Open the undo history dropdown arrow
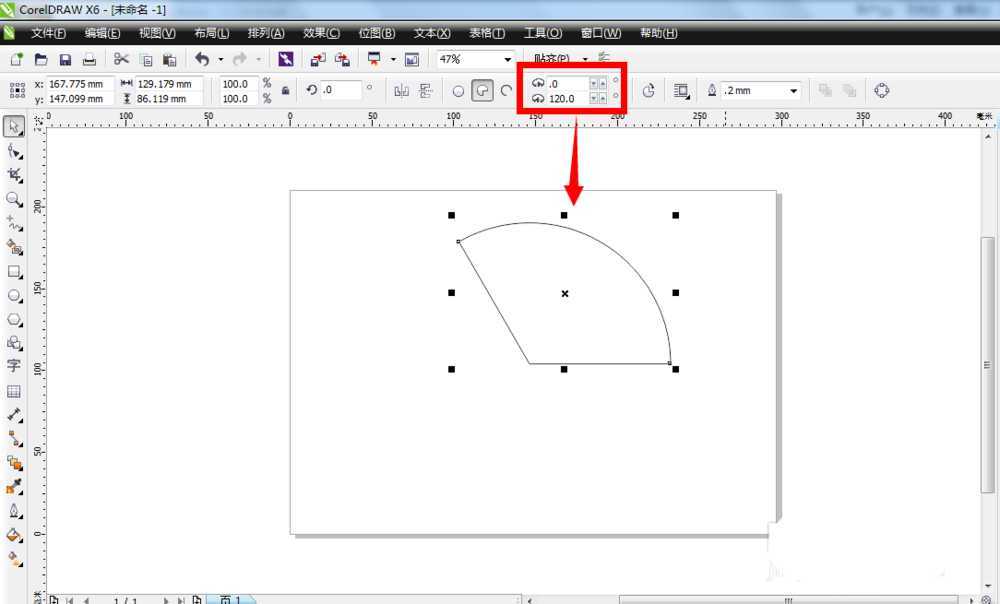This screenshot has height=604, width=1000. pyautogui.click(x=221, y=60)
